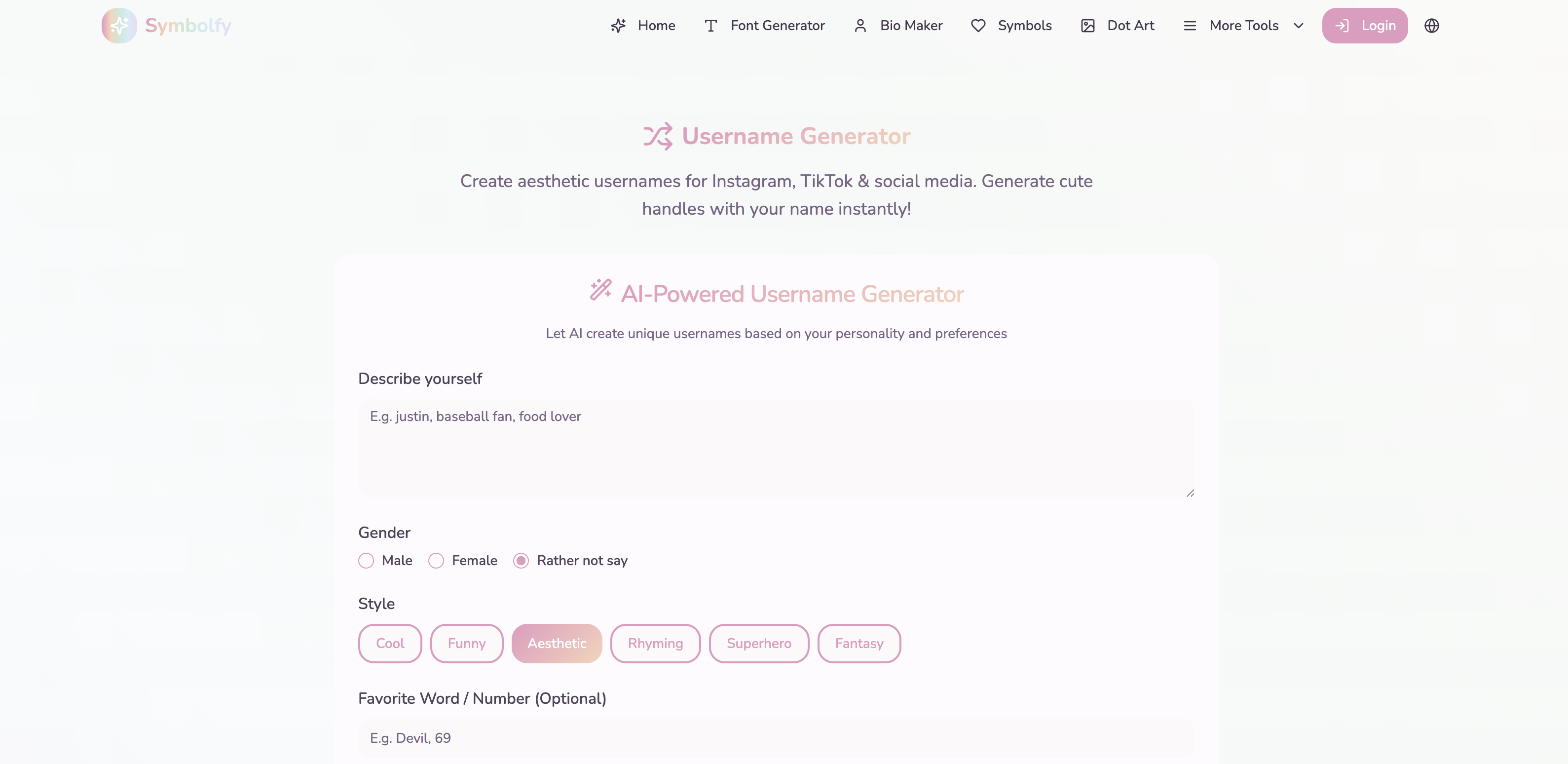Click the magic wand icon
Viewport: 1568px width, 764px height.
(600, 290)
